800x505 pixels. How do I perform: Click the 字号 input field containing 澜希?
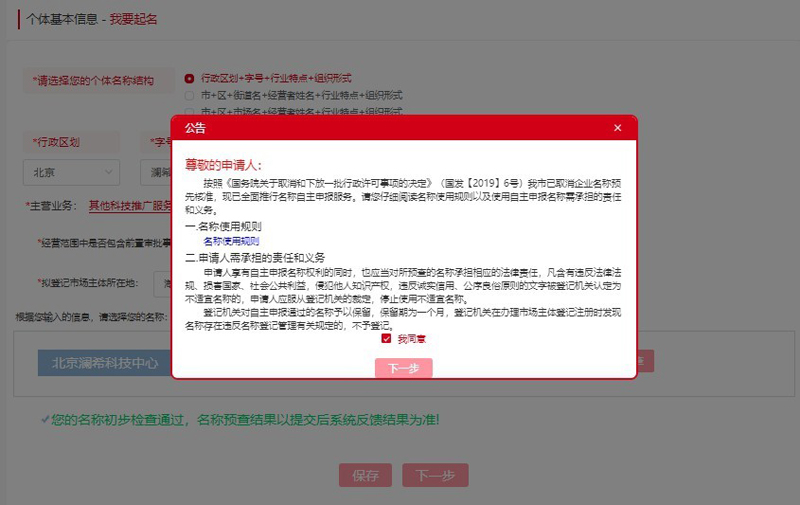pyautogui.click(x=158, y=172)
